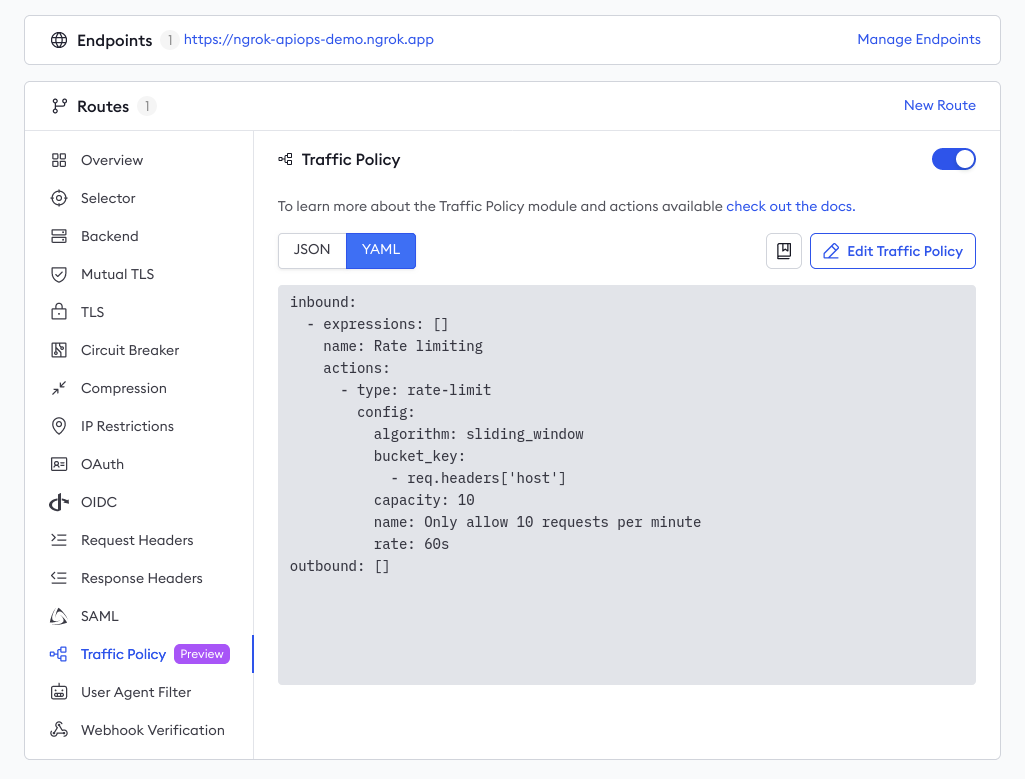This screenshot has height=779, width=1025.
Task: Open the Webhook Verification section
Action: [152, 730]
